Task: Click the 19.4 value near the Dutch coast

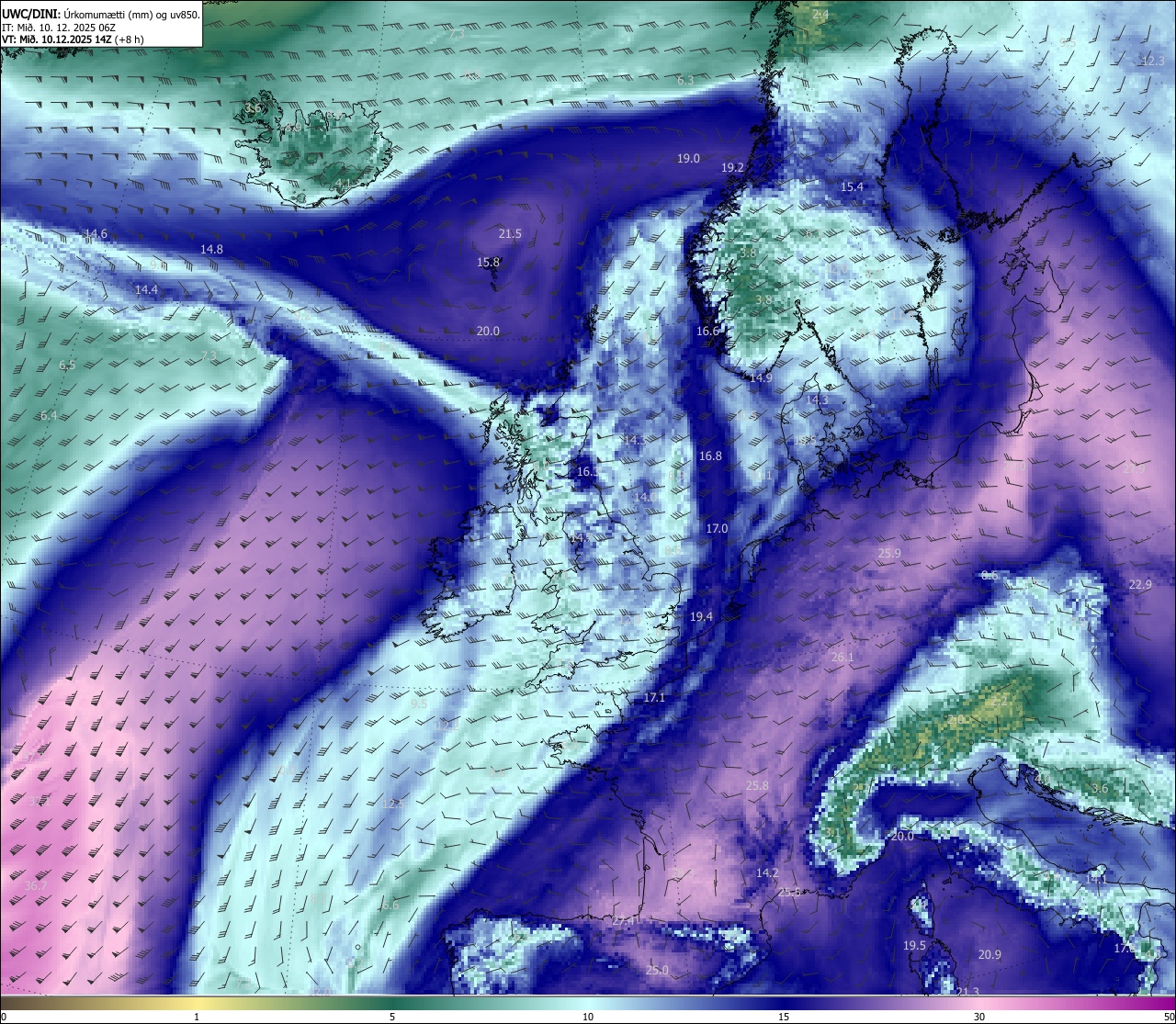Action: click(701, 616)
